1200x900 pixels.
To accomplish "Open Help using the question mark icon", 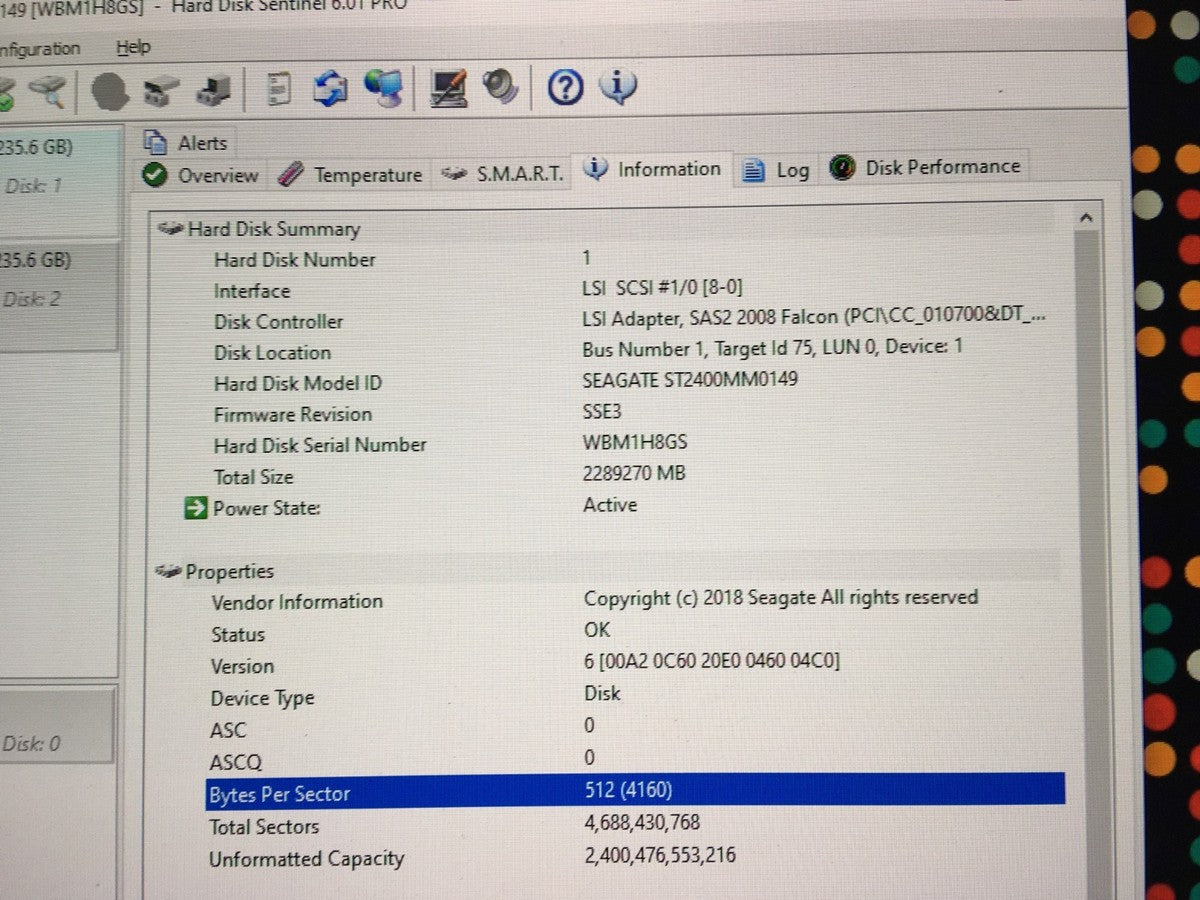I will [564, 88].
